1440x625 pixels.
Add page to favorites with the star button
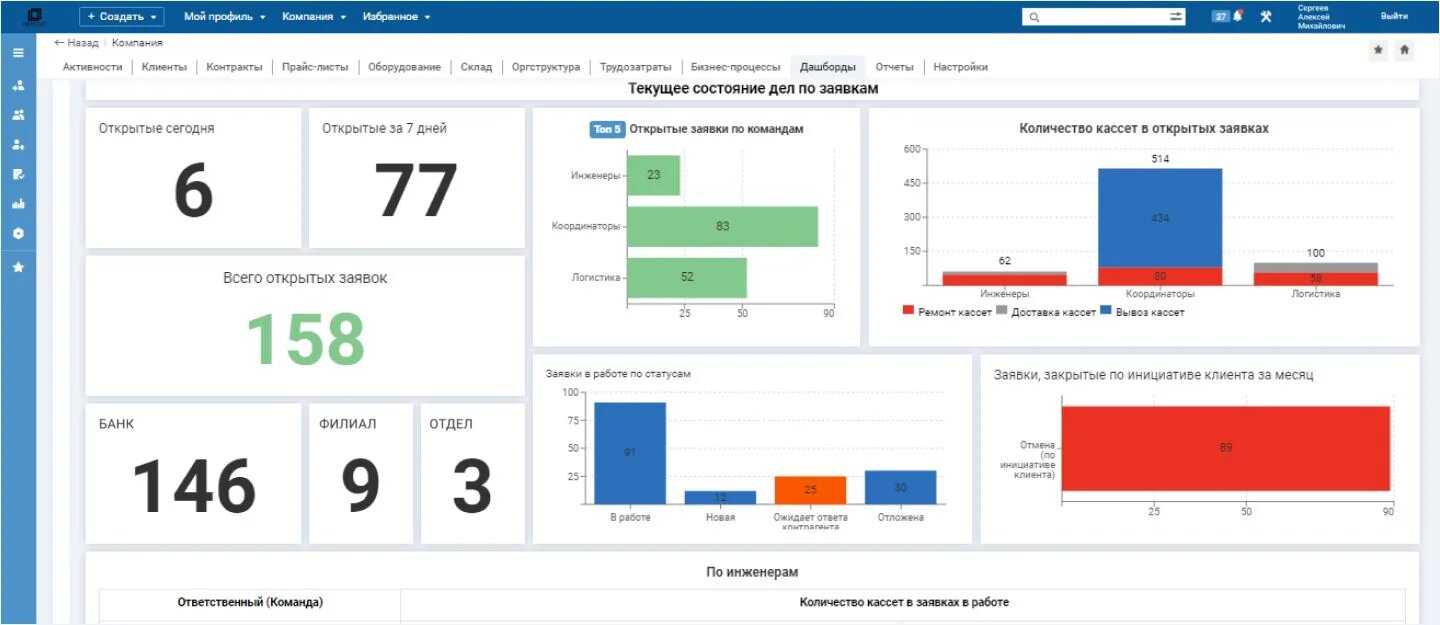(x=1379, y=50)
